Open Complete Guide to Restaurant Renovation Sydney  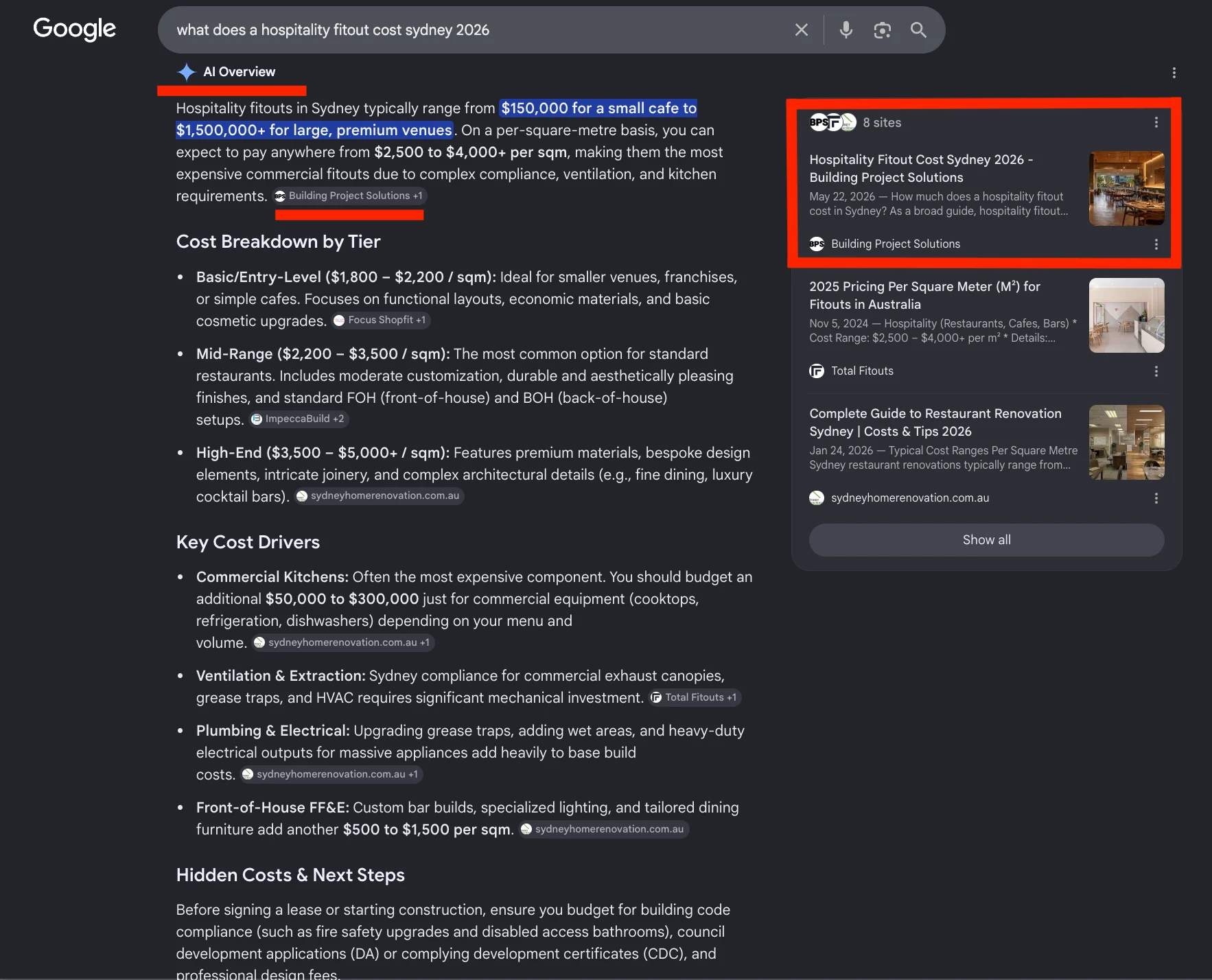(935, 423)
